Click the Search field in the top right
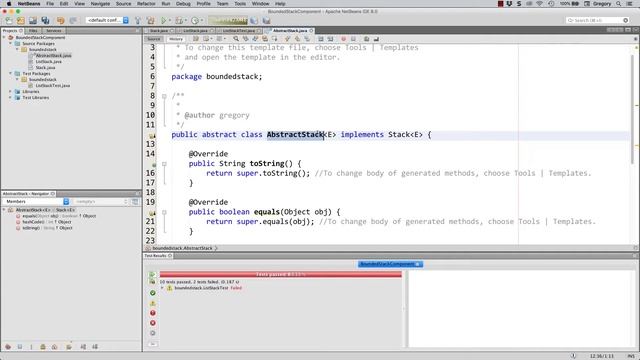Image resolution: width=640 pixels, height=360 pixels. coord(597,20)
